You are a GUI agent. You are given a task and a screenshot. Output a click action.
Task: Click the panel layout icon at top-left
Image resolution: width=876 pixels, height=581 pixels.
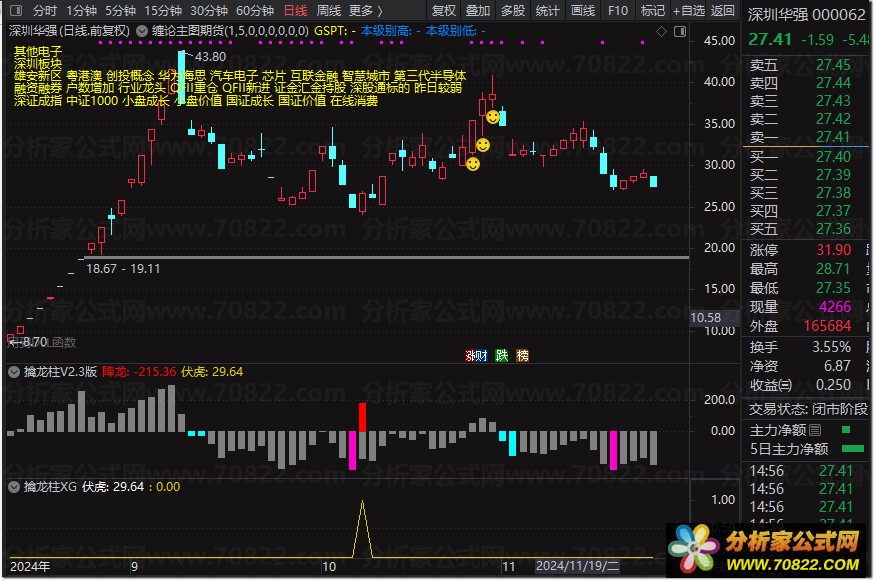(x=16, y=11)
